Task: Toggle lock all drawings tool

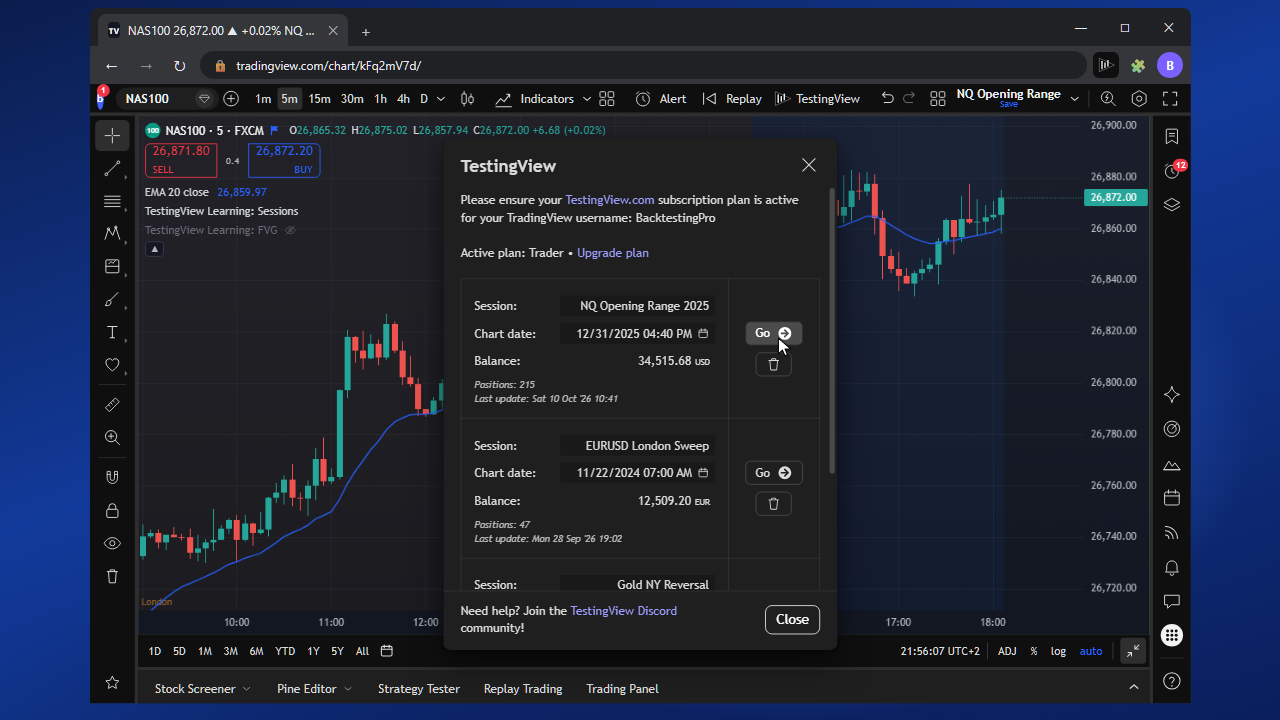Action: [x=112, y=511]
